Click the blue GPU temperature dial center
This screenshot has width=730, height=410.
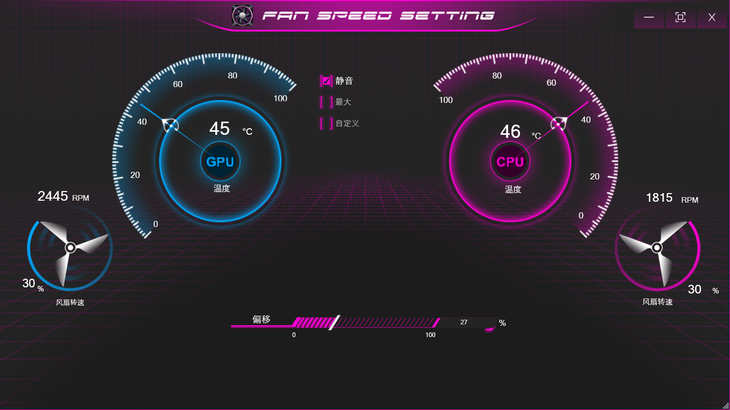click(219, 161)
